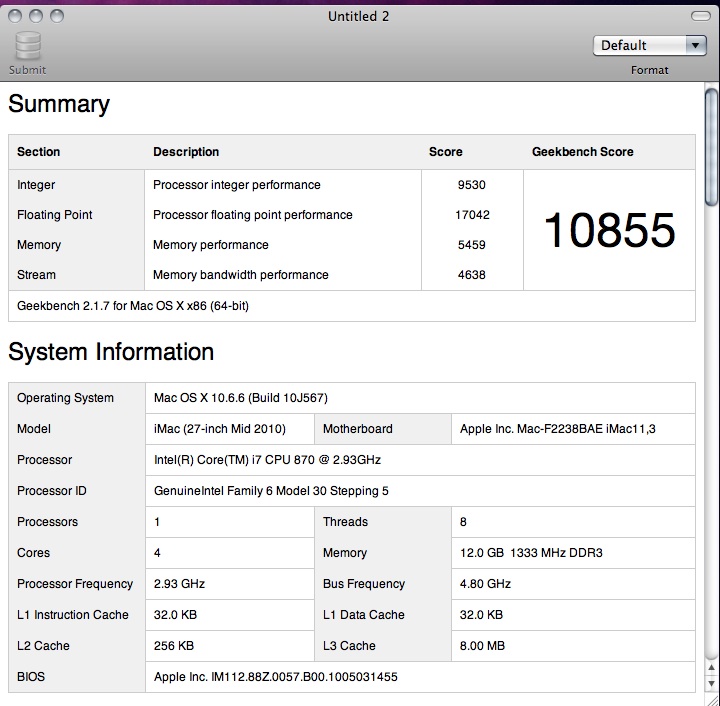Click the 4.80 GHz bus frequency value

pyautogui.click(x=485, y=583)
